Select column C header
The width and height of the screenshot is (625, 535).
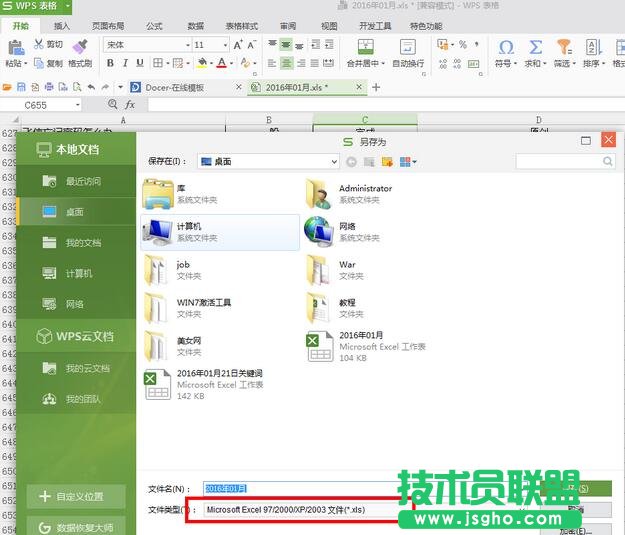(365, 120)
